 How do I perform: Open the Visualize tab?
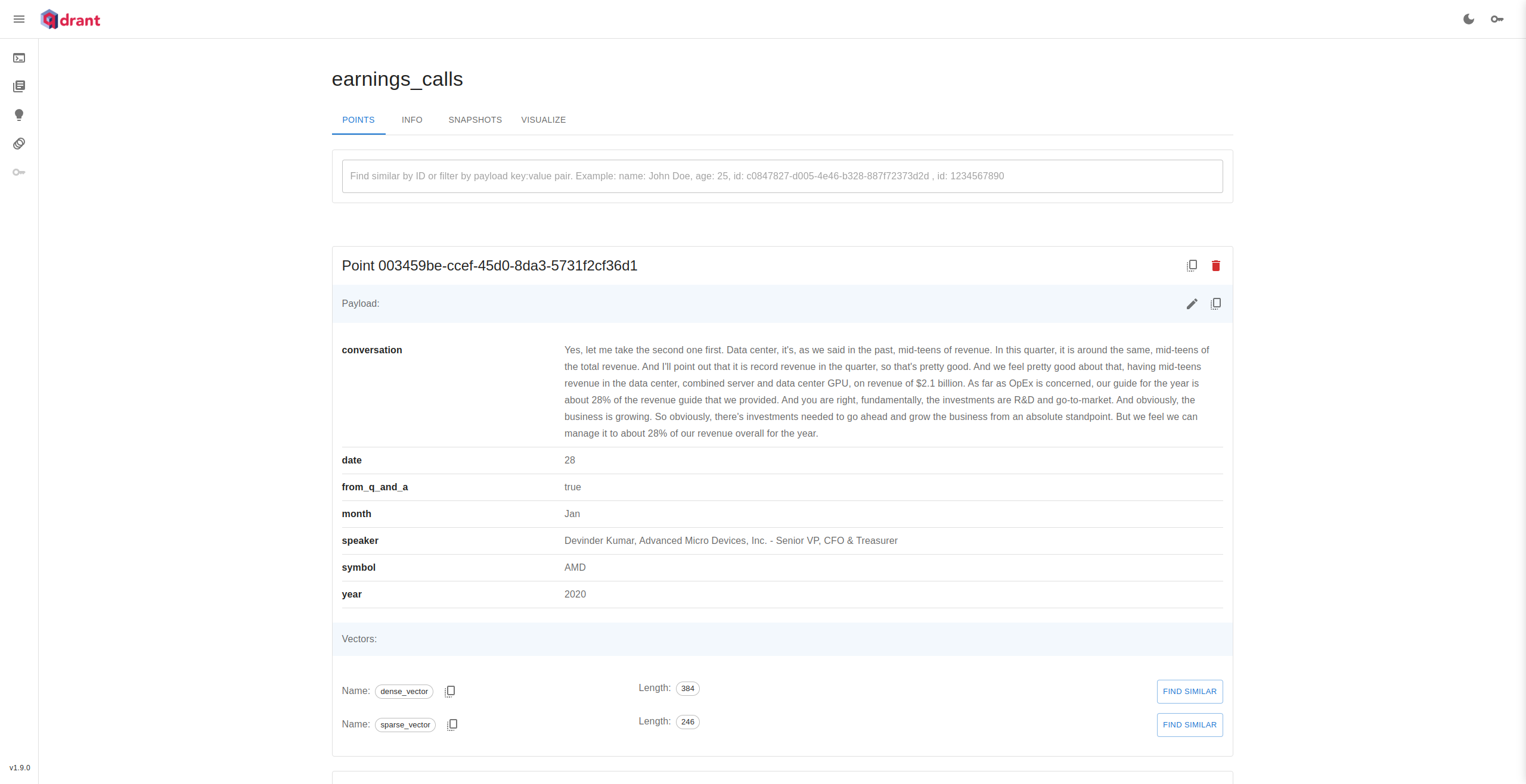click(x=543, y=120)
